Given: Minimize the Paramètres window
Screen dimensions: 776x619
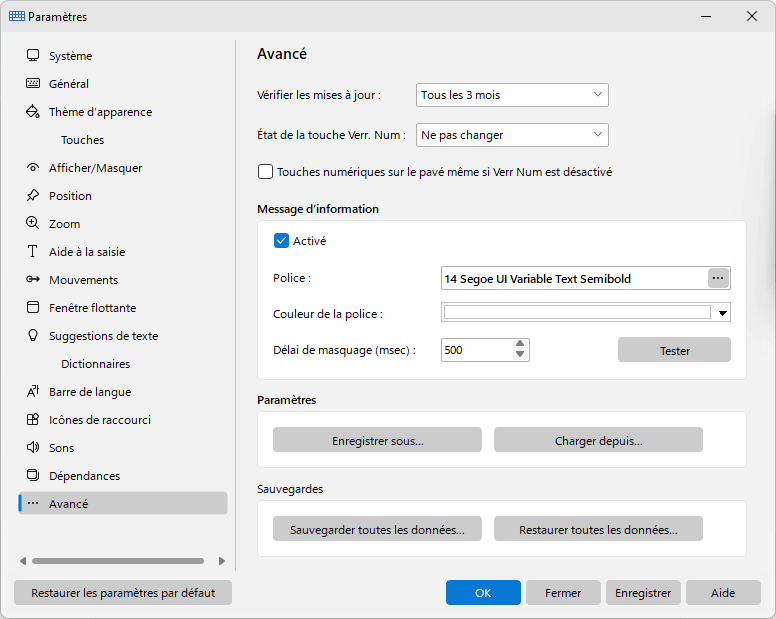Looking at the screenshot, I should point(706,16).
